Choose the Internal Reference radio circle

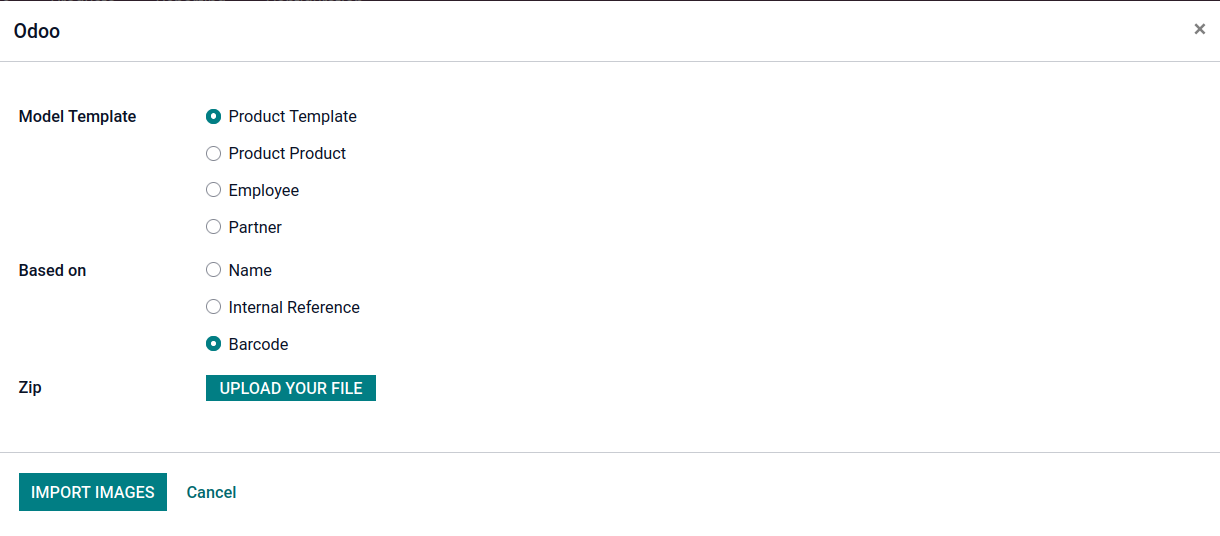tap(213, 307)
